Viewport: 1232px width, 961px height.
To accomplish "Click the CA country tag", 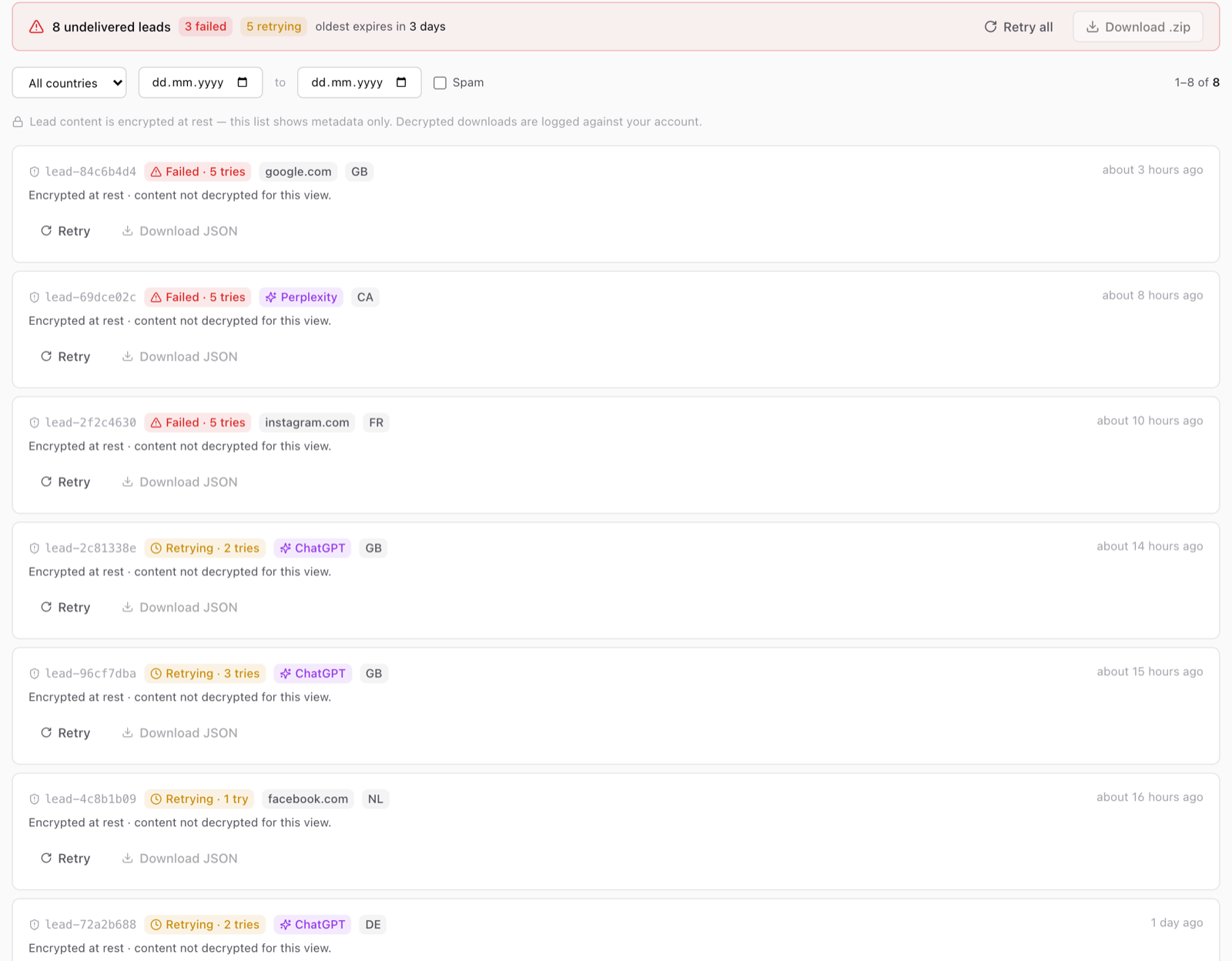I will (x=365, y=297).
